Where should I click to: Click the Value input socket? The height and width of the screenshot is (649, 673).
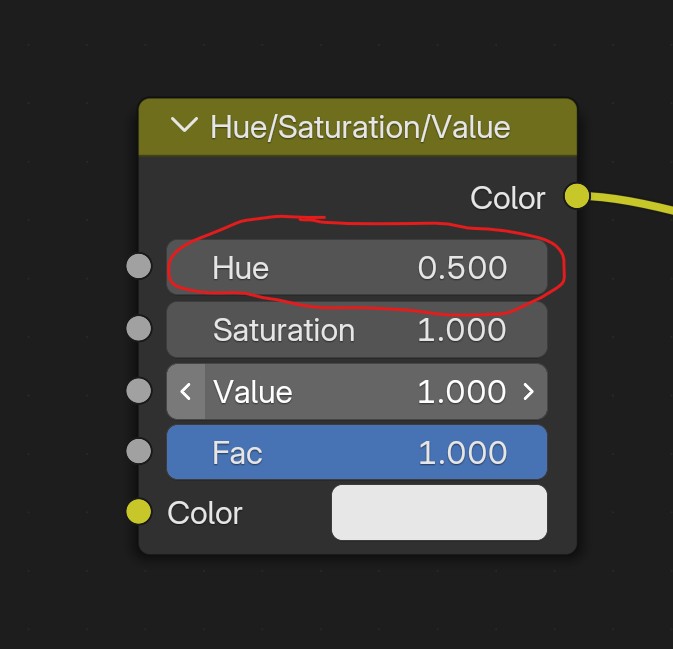139,391
